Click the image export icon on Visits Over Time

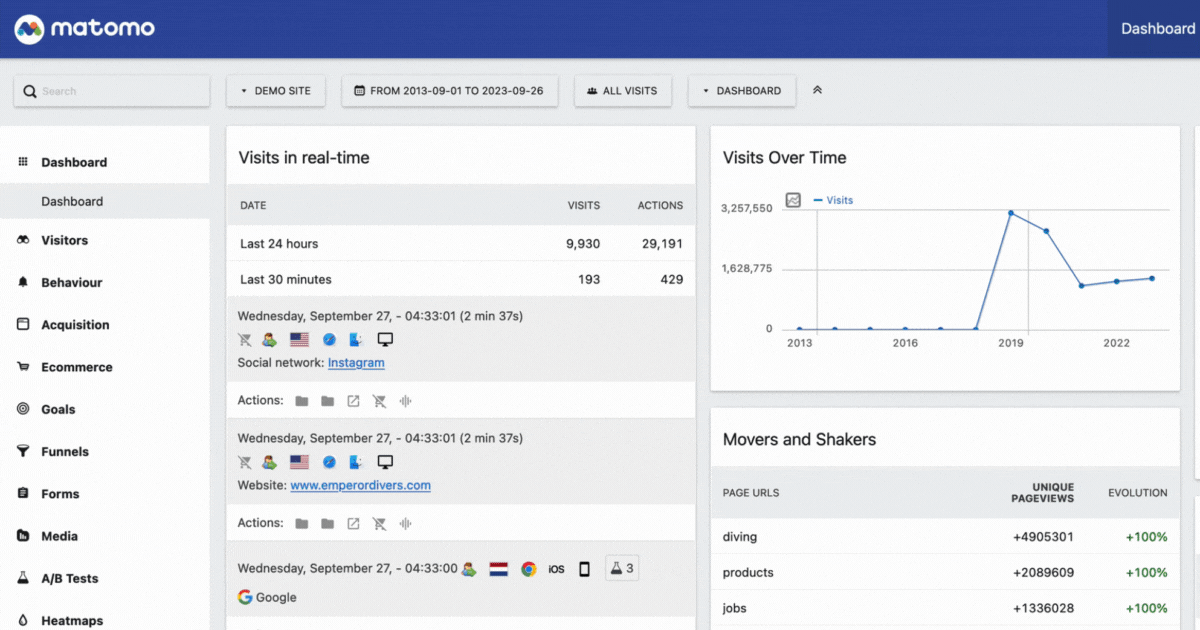point(792,200)
